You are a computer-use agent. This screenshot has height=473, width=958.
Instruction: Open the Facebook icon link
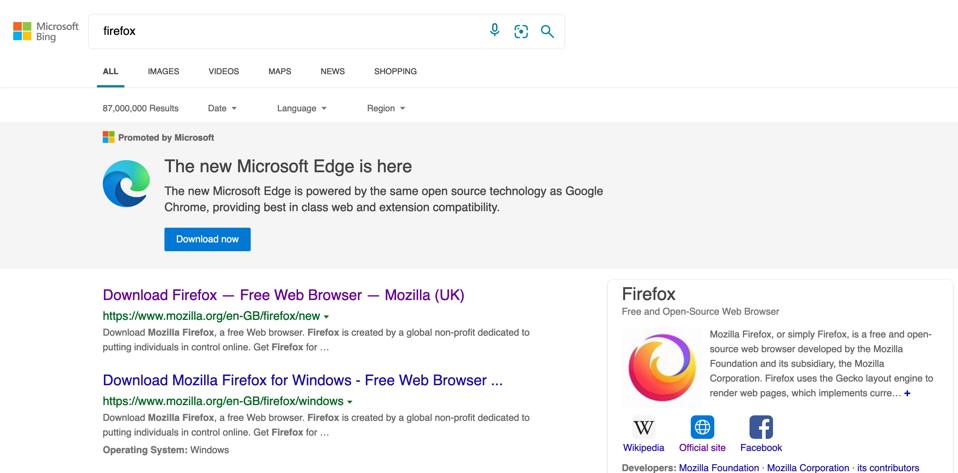coord(760,428)
